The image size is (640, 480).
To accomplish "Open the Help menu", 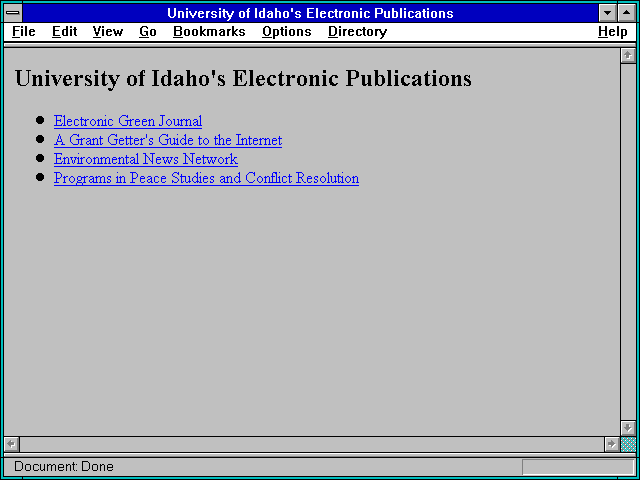I will click(x=613, y=32).
